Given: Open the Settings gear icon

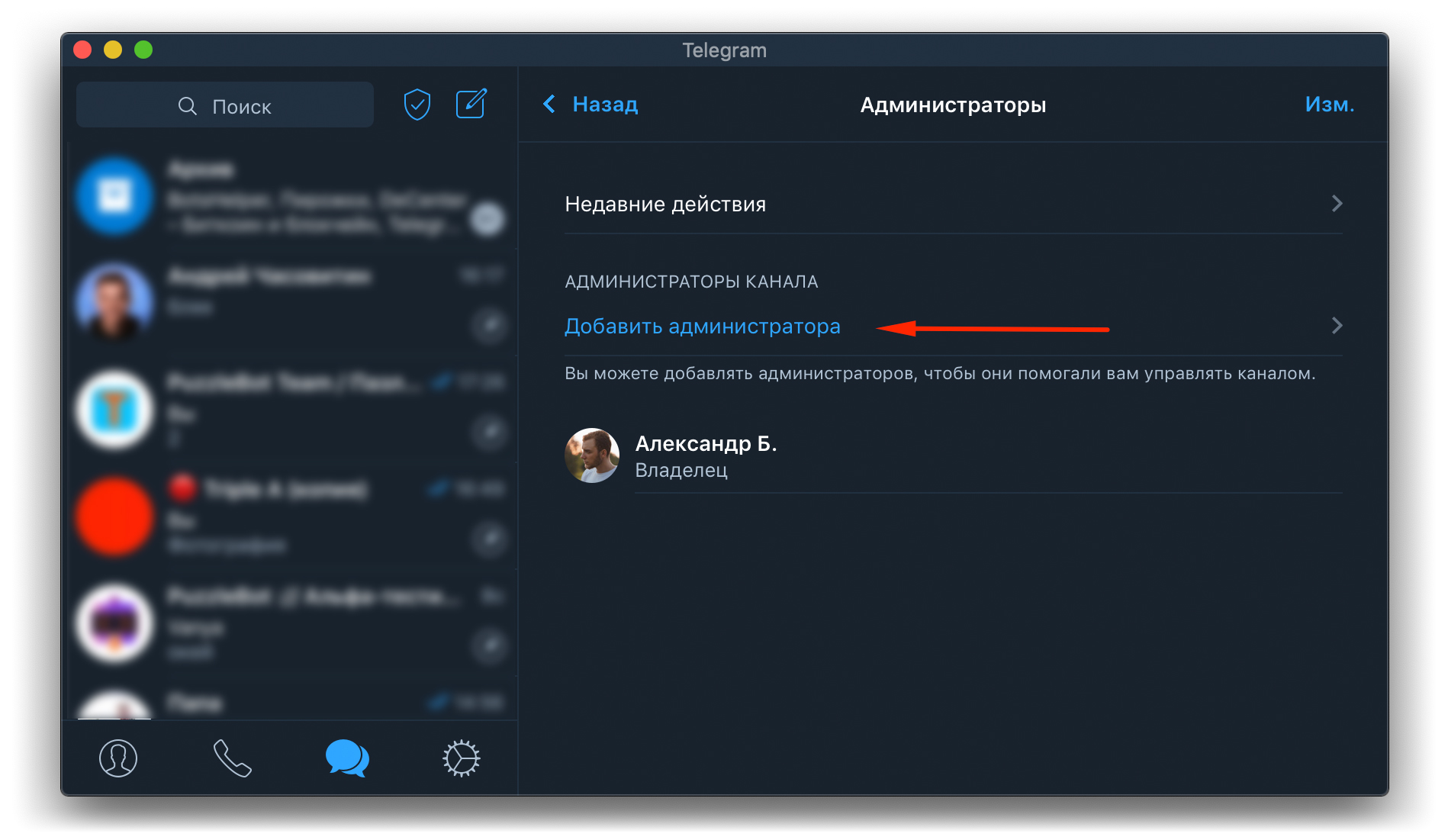Looking at the screenshot, I should [x=461, y=758].
